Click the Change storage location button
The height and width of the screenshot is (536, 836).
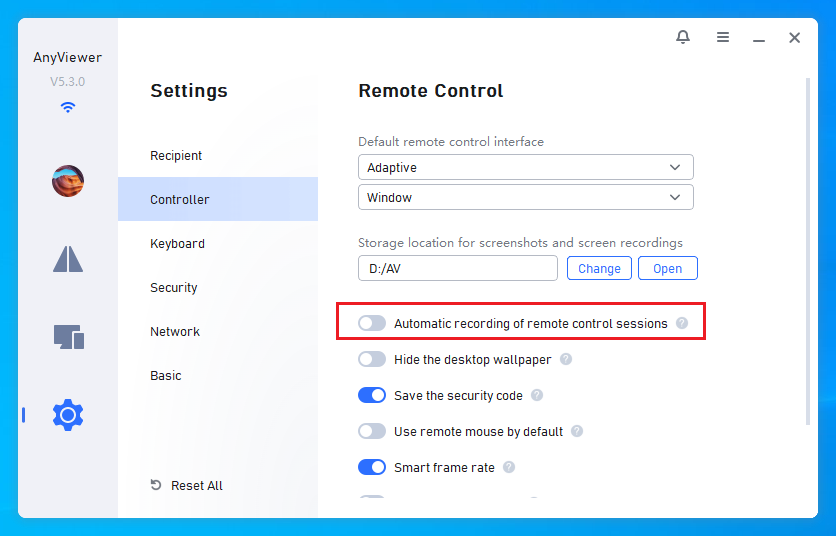599,268
